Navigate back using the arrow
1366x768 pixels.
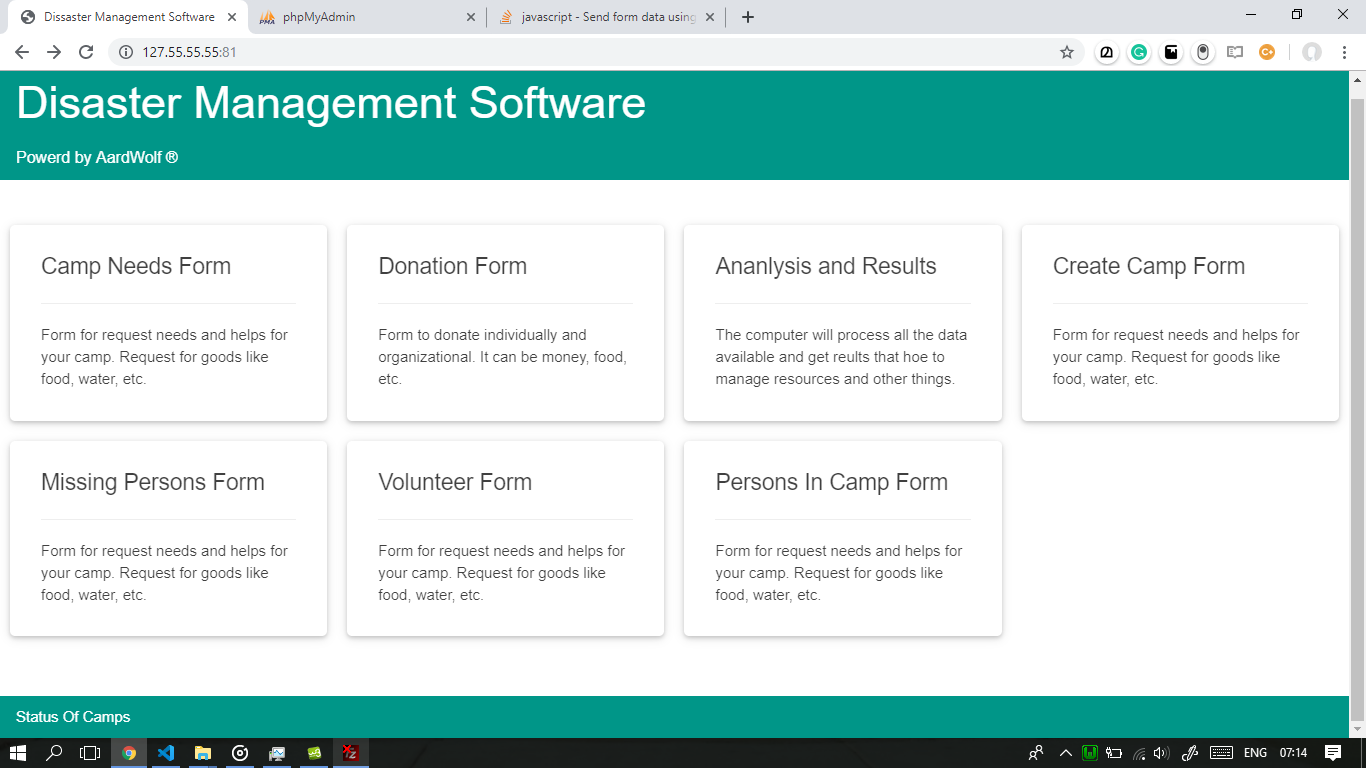pyautogui.click(x=20, y=51)
